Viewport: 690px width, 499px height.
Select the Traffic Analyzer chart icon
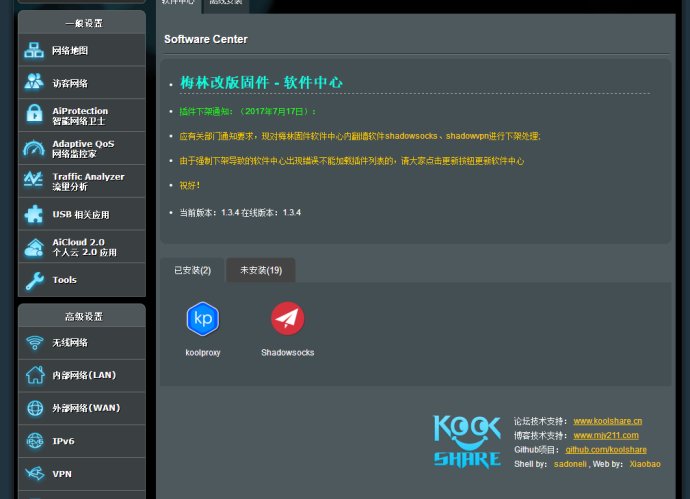[x=34, y=180]
